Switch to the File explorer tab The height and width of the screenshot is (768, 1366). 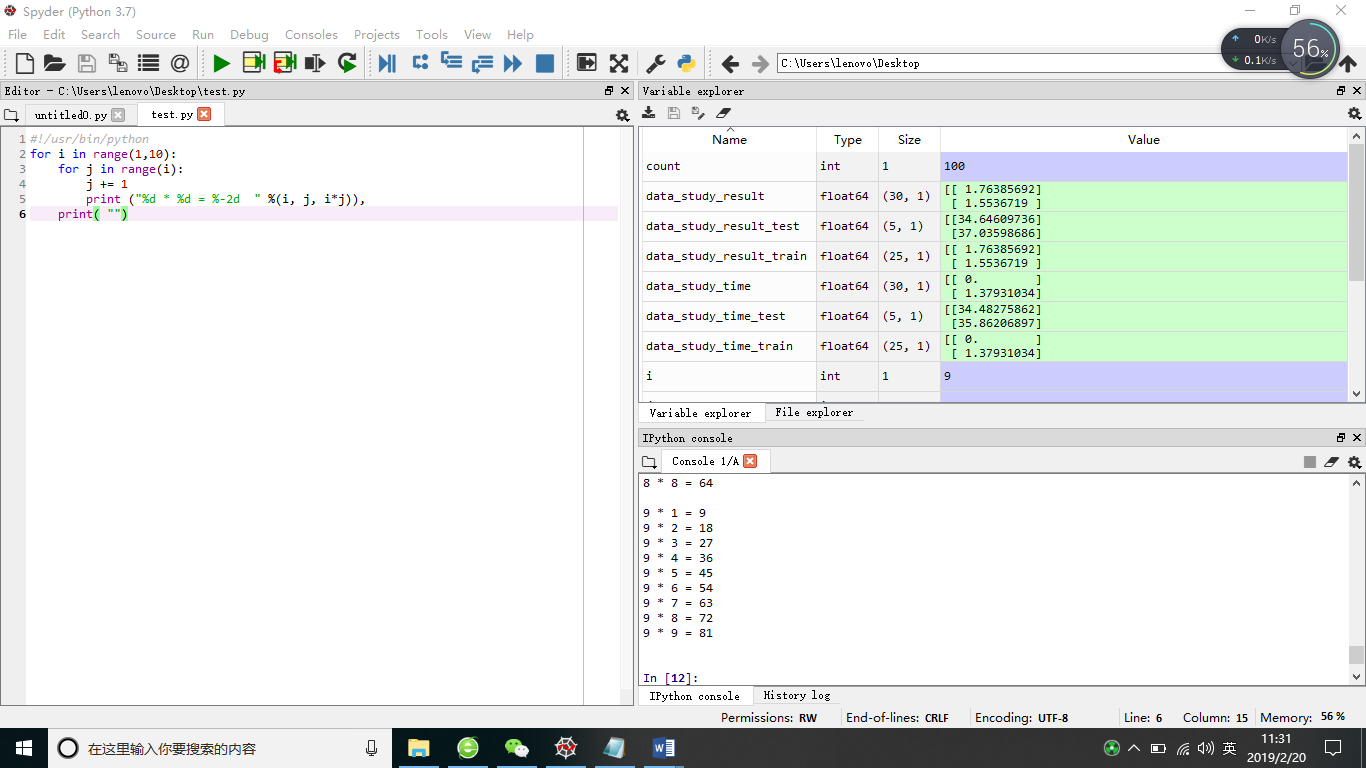point(814,412)
